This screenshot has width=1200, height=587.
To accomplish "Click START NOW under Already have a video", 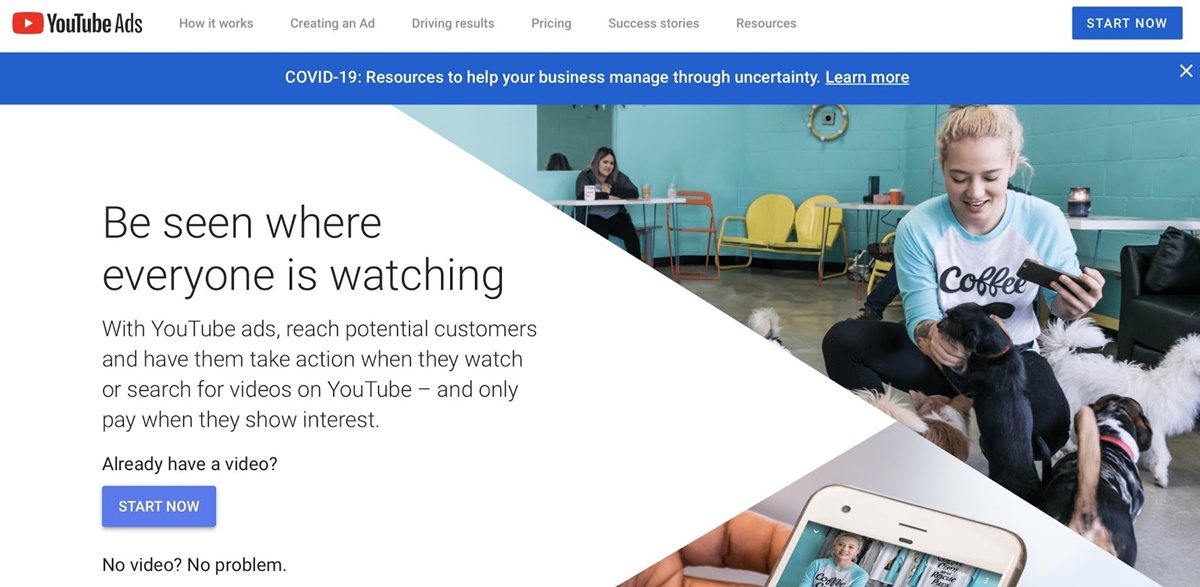I will pos(159,506).
